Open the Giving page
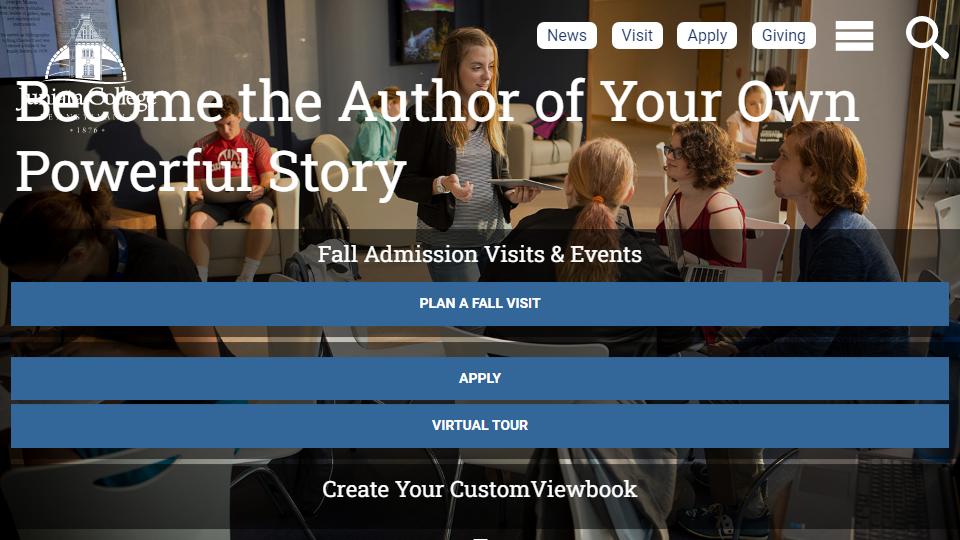Screen dimensions: 960x540 (x=784, y=36)
